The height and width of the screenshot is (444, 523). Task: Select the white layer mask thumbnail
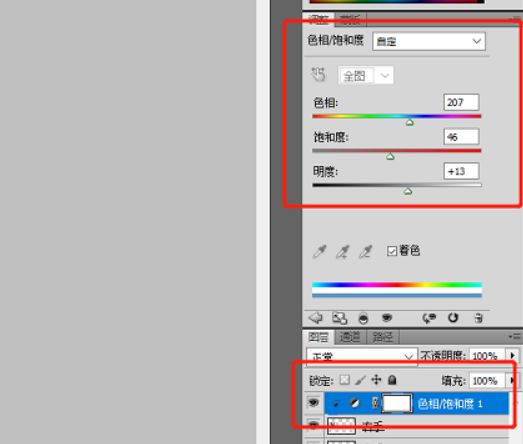tap(397, 403)
